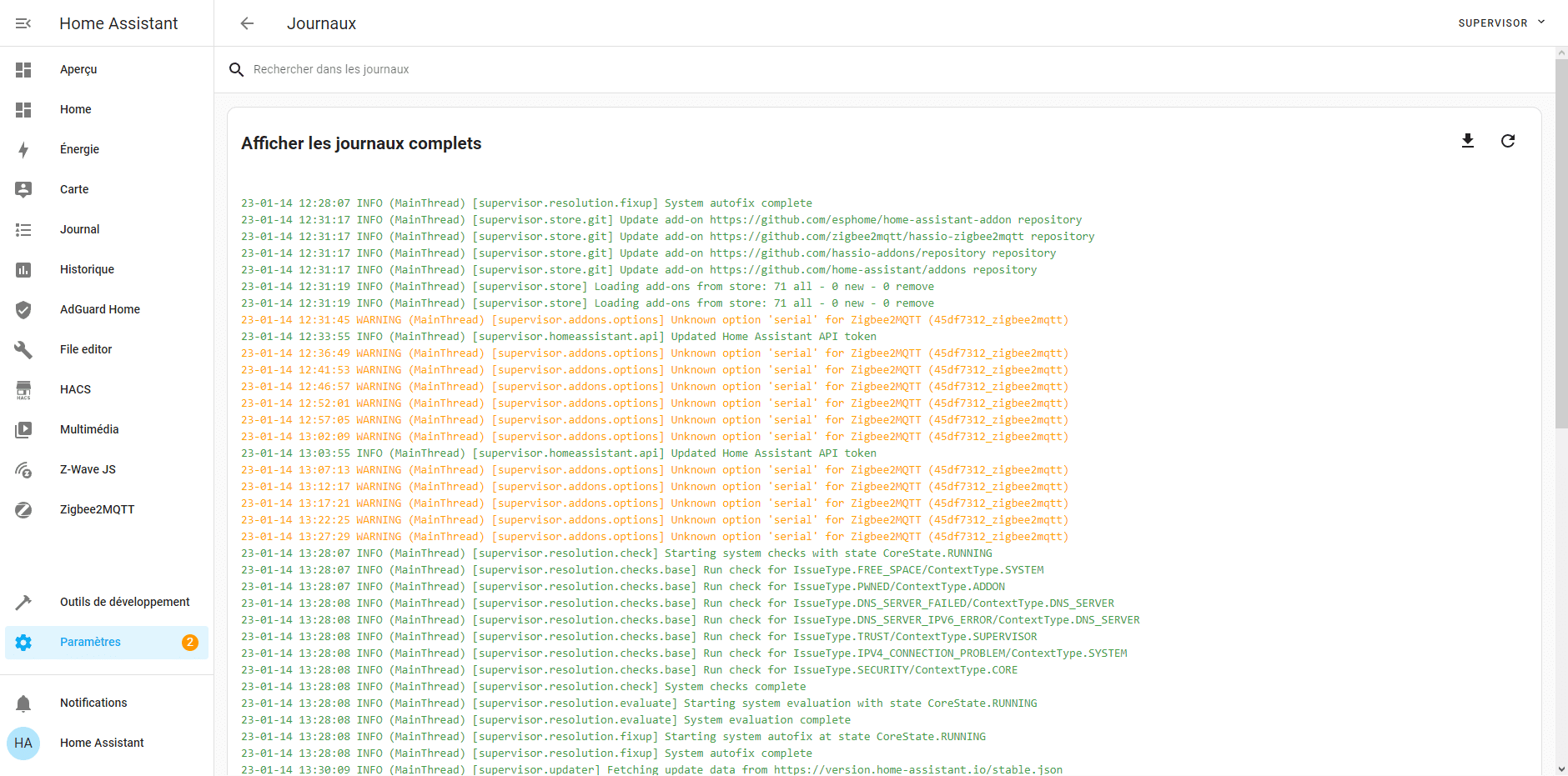Screen dimensions: 1568x776
Task: Click the 13:30:09 'Fetching update data' log line
Action: (652, 769)
